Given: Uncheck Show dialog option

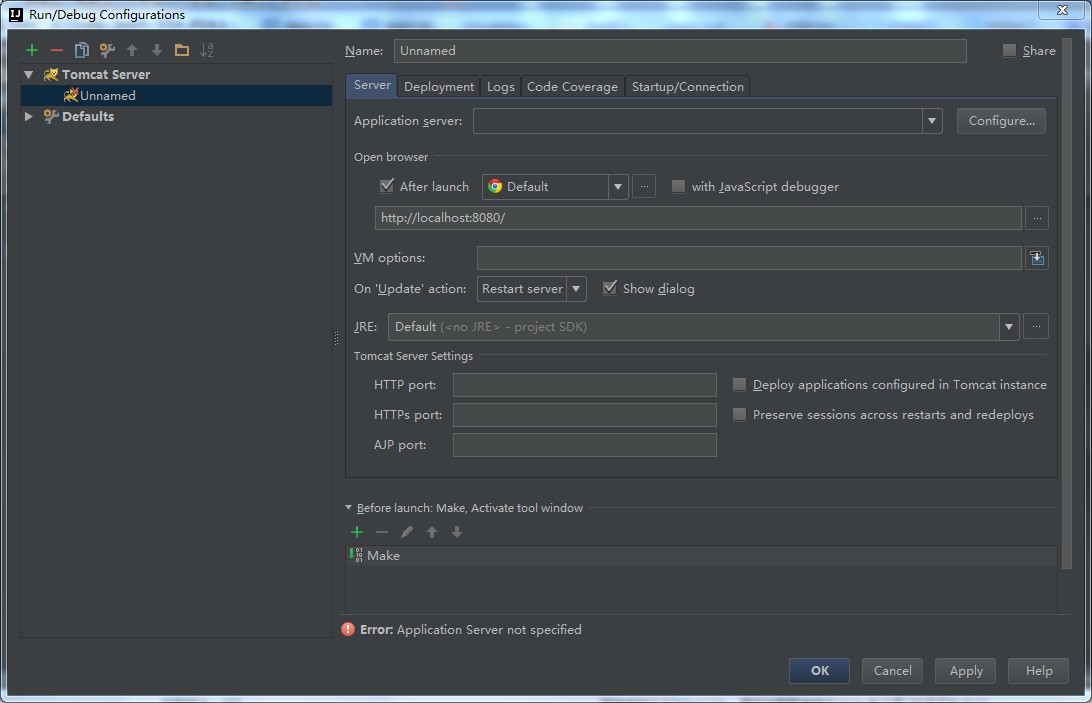Looking at the screenshot, I should tap(609, 288).
